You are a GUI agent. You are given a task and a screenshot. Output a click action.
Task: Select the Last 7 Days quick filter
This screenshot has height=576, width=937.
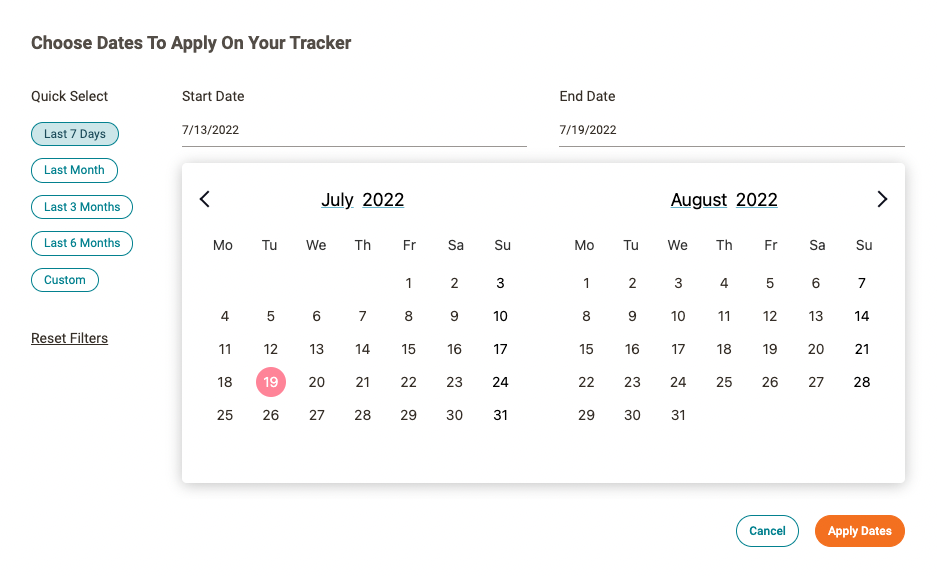pyautogui.click(x=75, y=134)
